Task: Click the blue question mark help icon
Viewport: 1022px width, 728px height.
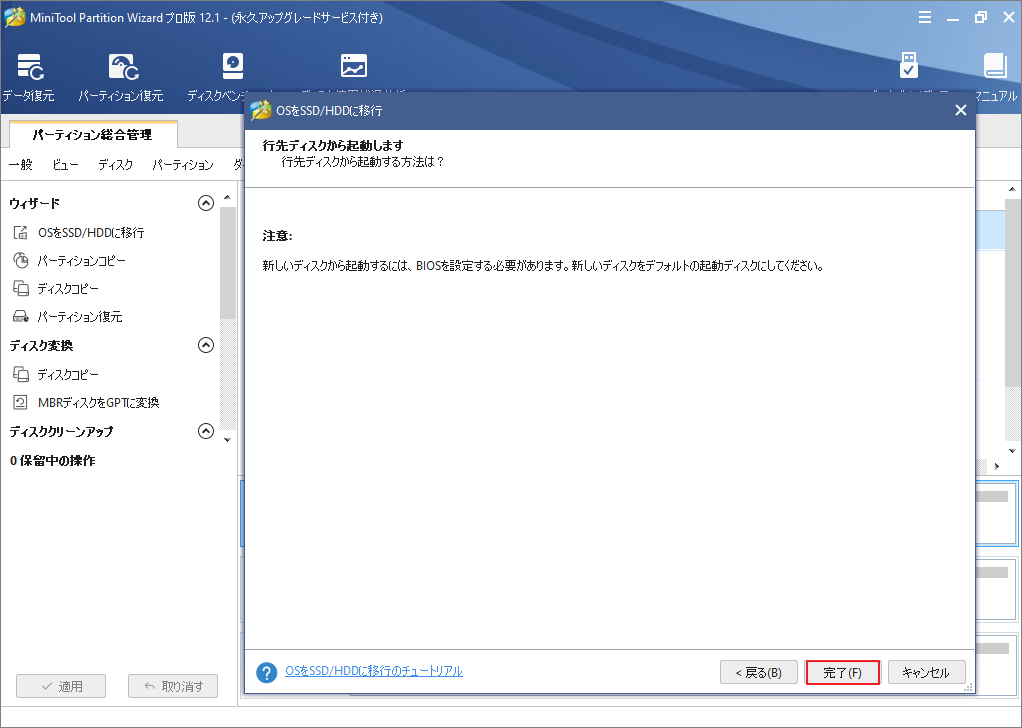Action: point(266,672)
